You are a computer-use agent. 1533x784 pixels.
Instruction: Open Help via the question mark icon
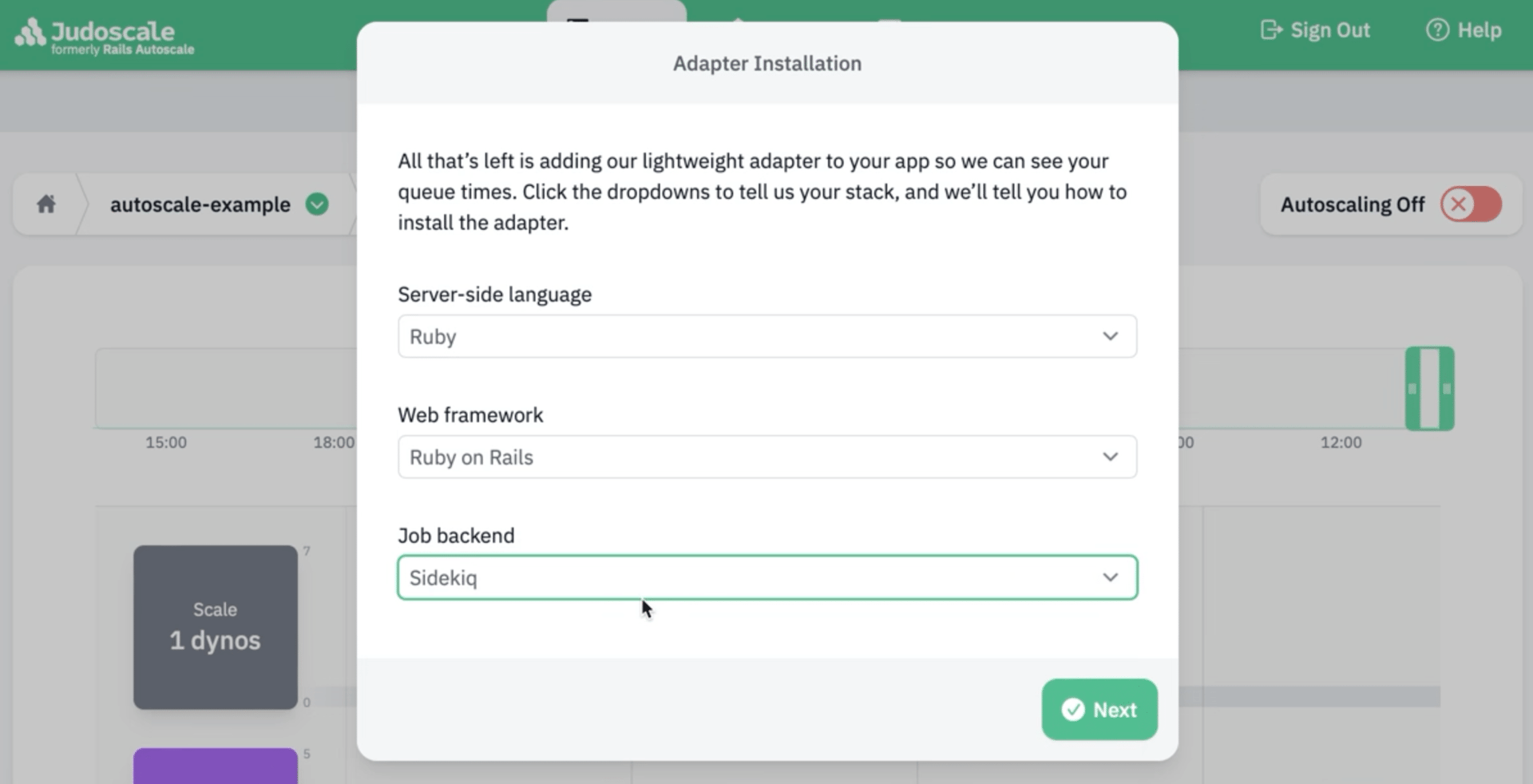[1436, 30]
